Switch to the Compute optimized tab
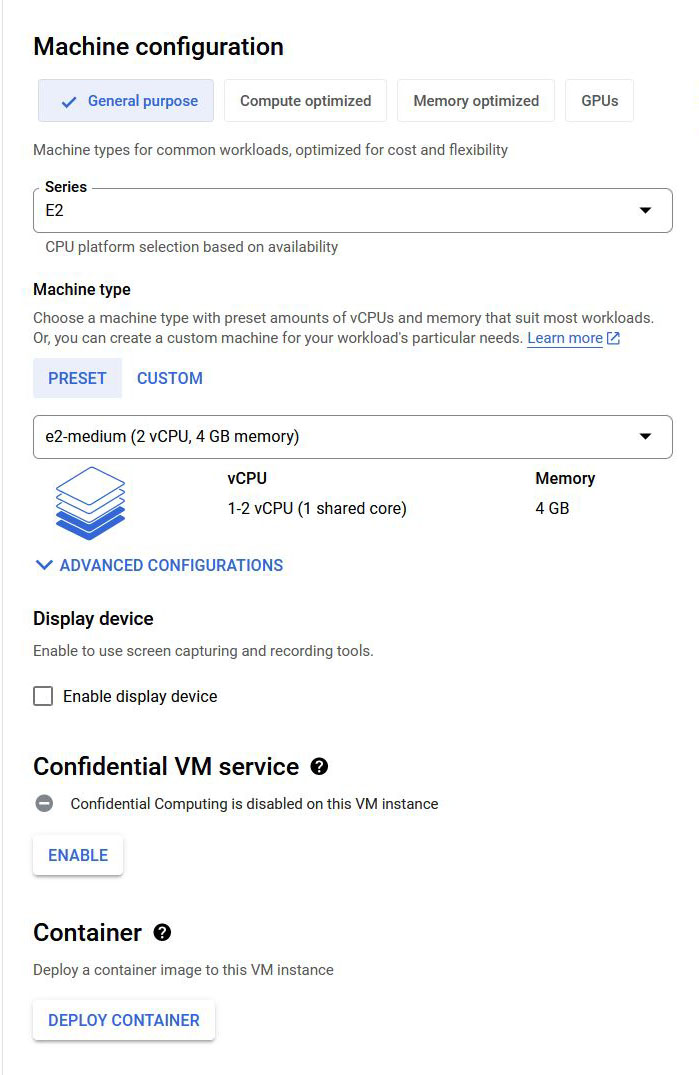699x1075 pixels. tap(306, 101)
